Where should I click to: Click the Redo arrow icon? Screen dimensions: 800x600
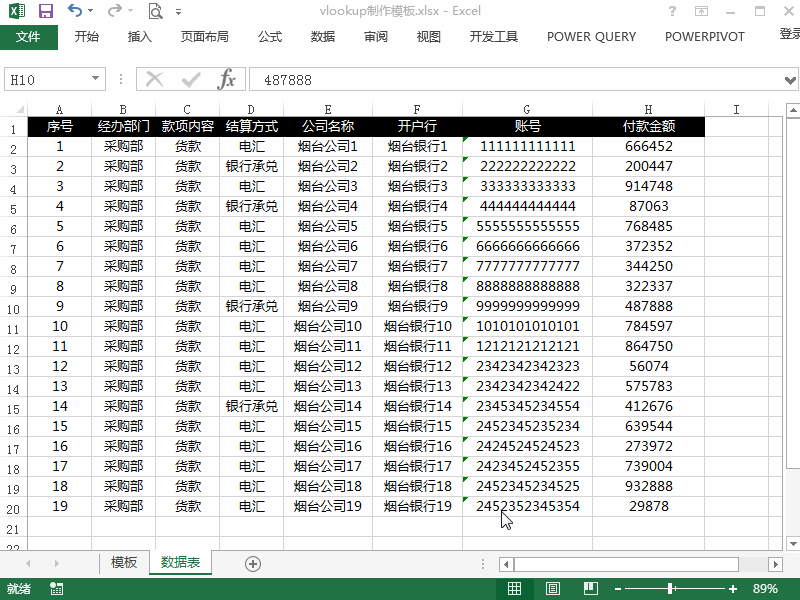click(115, 10)
